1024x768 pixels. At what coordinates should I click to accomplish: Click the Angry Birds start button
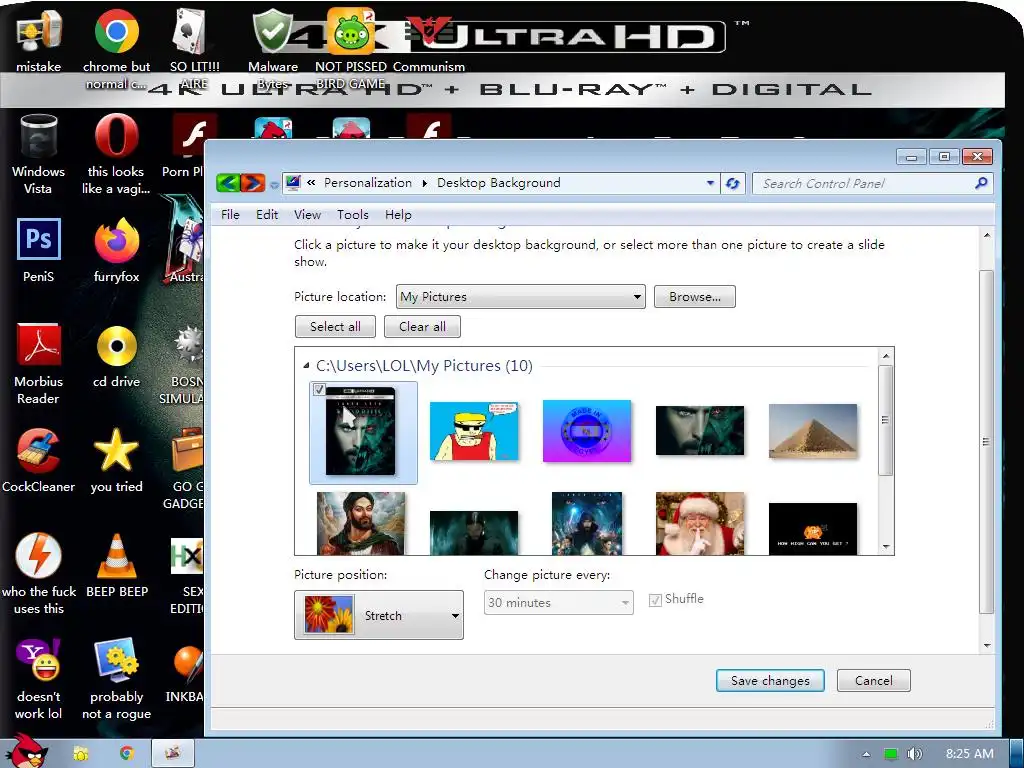pos(29,752)
